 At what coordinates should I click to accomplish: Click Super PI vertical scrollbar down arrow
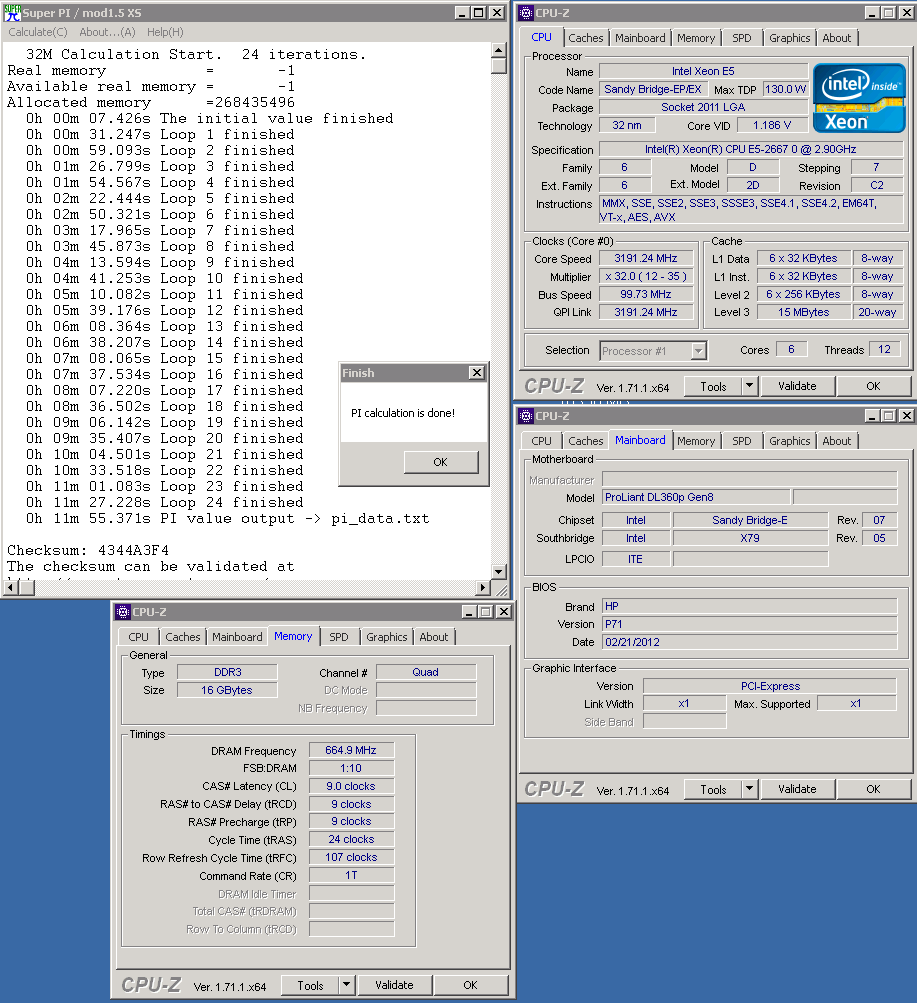coord(499,572)
